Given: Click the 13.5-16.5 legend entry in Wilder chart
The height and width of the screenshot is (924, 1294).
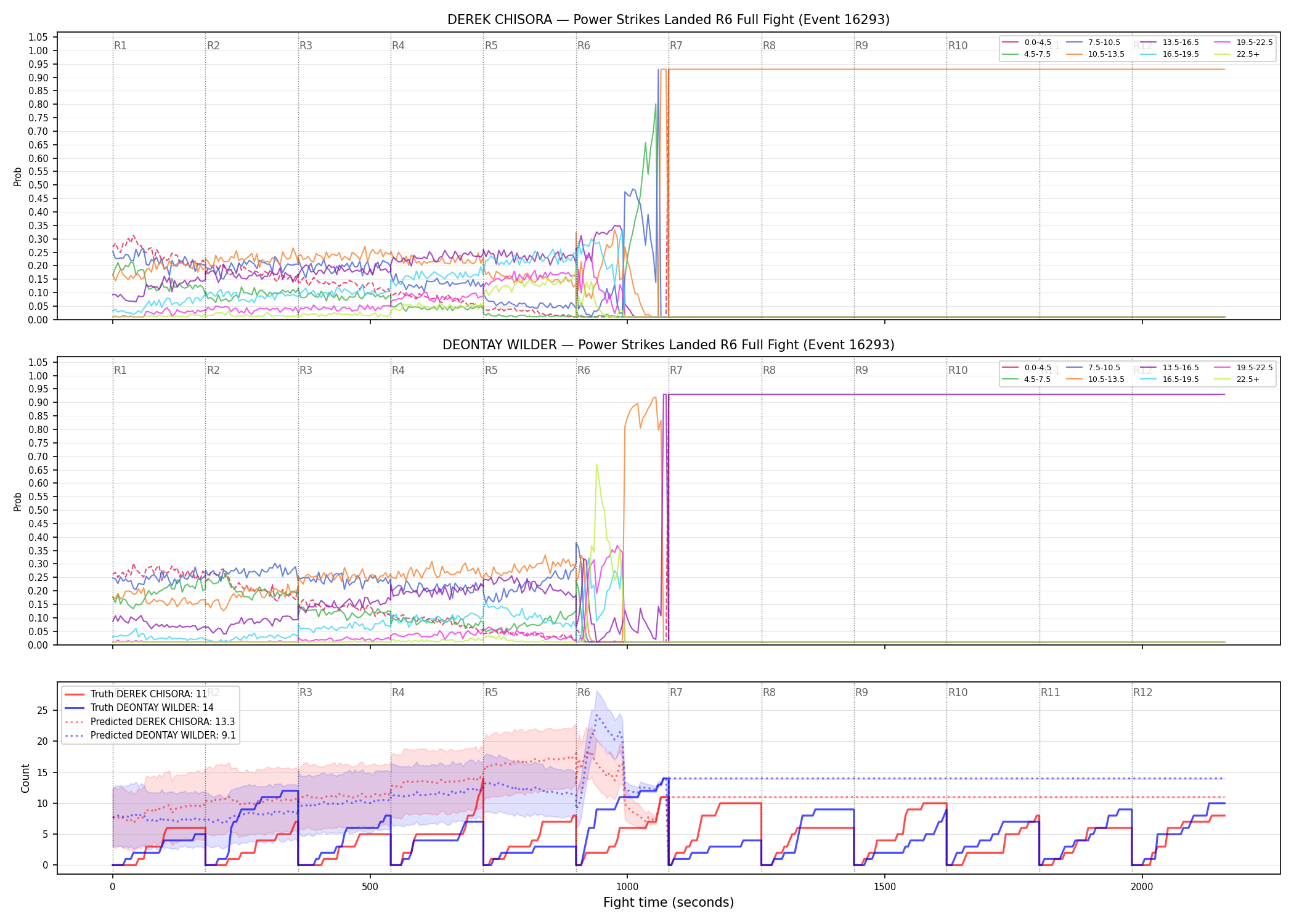Looking at the screenshot, I should (1170, 368).
